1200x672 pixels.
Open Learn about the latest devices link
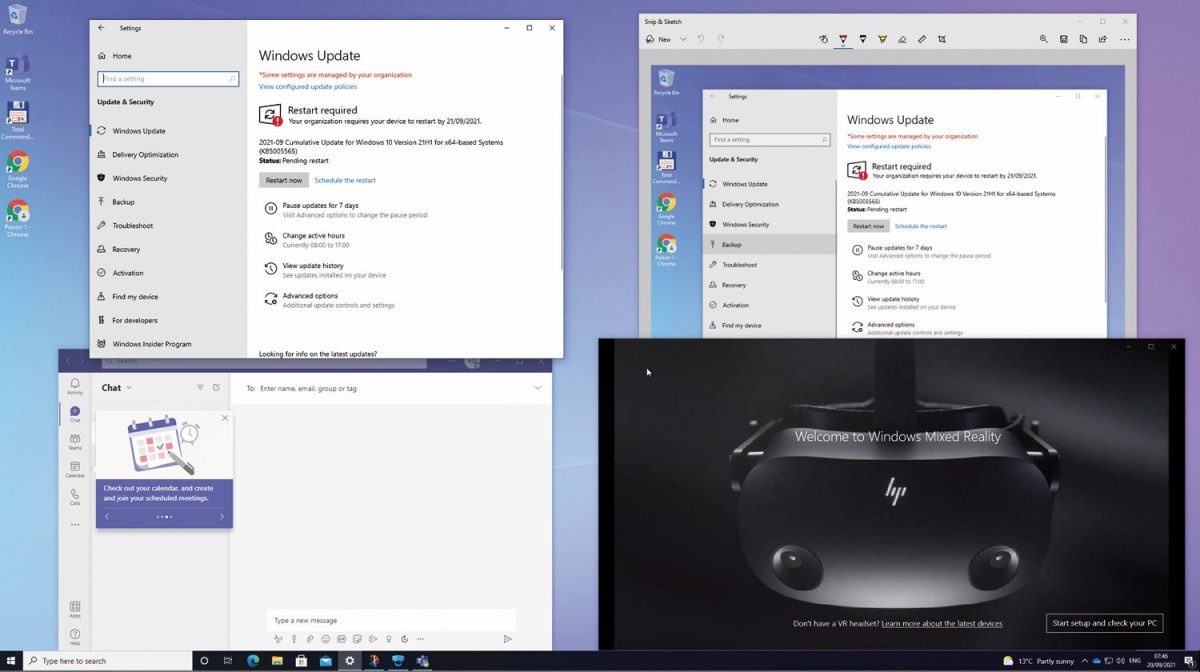click(x=942, y=624)
